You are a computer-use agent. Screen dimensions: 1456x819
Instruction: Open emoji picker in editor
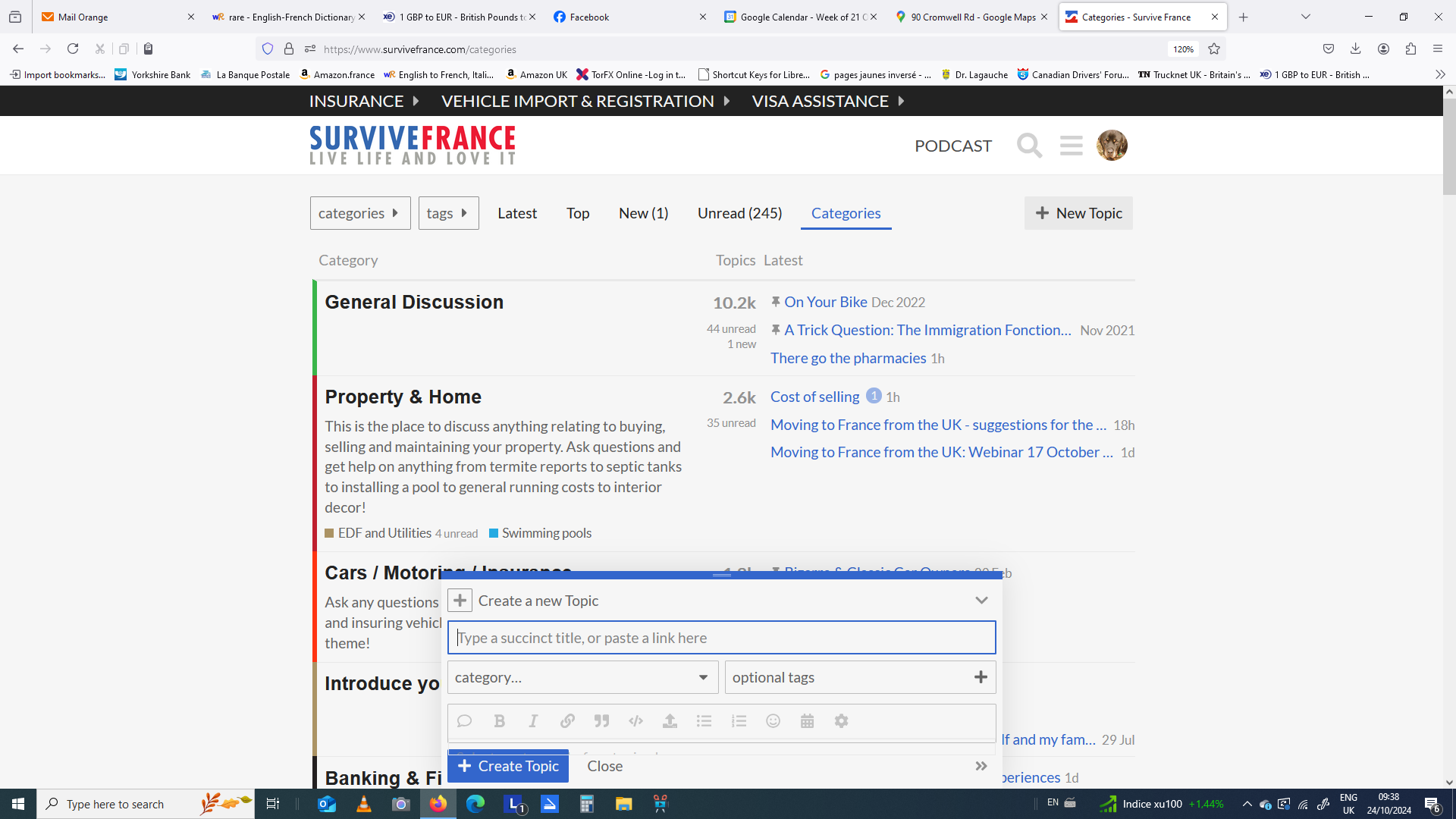click(773, 721)
